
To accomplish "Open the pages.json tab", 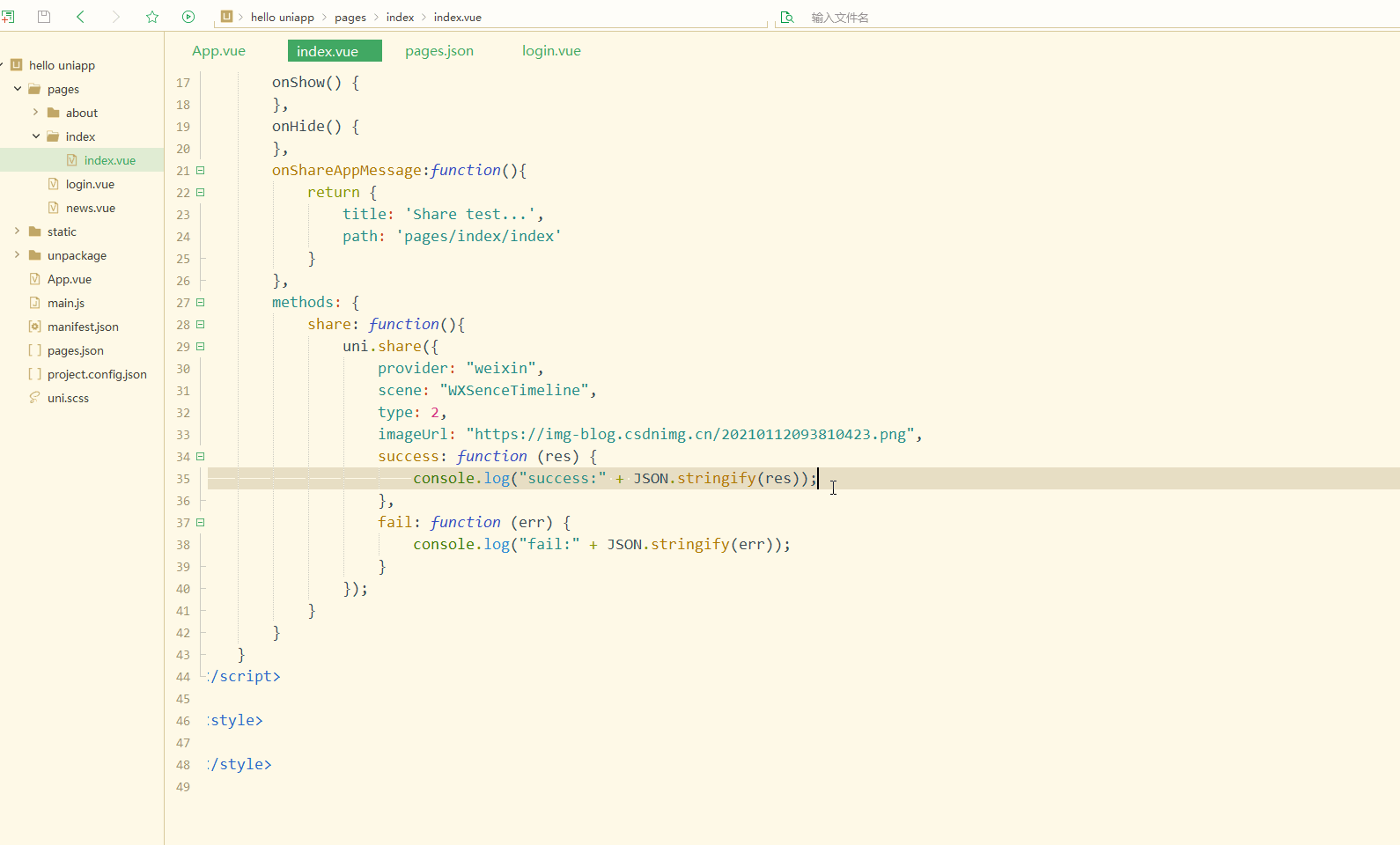I will (439, 51).
